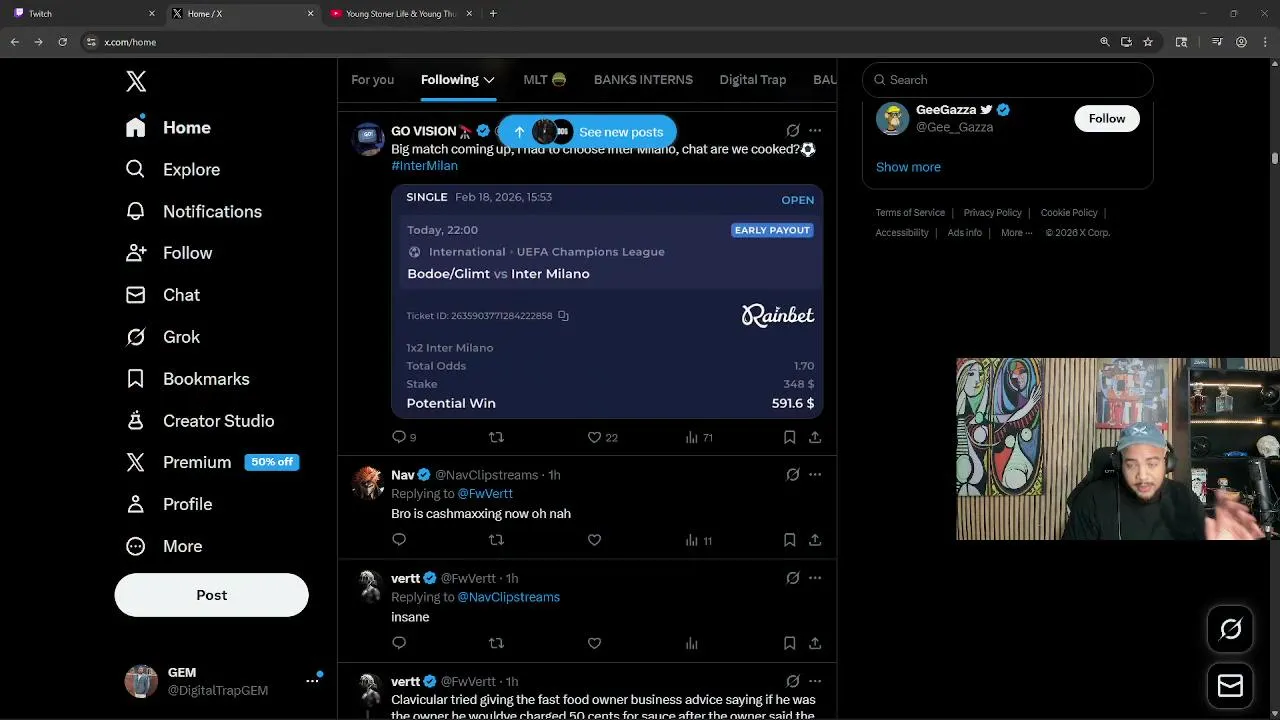Click Show more in suggestions
The width and height of the screenshot is (1280, 720).
tap(908, 167)
